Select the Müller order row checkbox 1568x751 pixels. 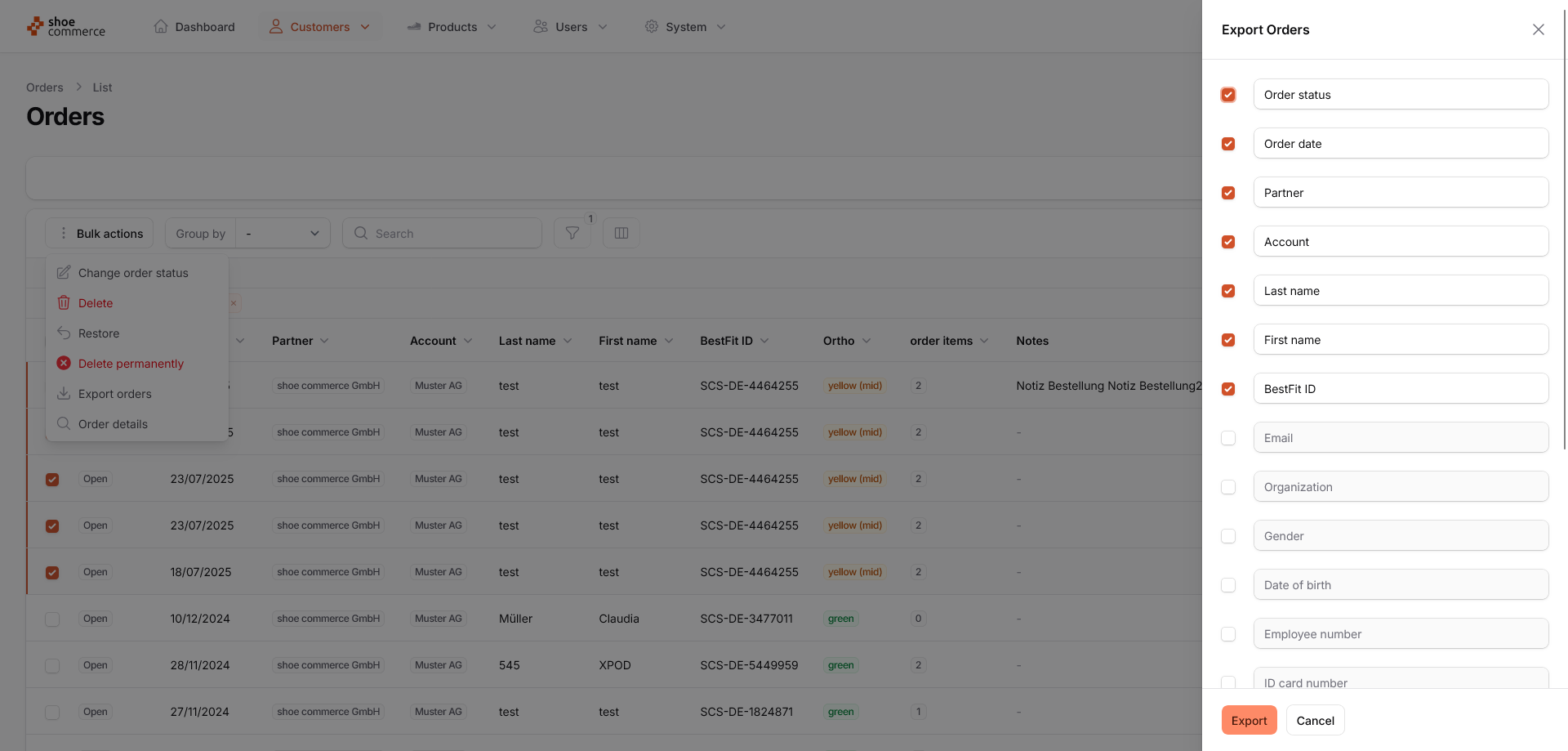point(52,619)
